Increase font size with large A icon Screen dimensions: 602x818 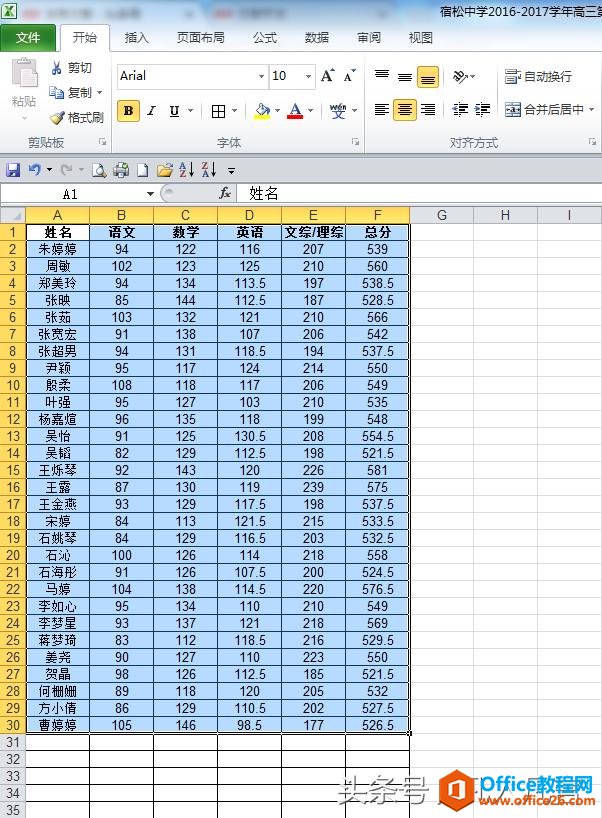coord(328,76)
